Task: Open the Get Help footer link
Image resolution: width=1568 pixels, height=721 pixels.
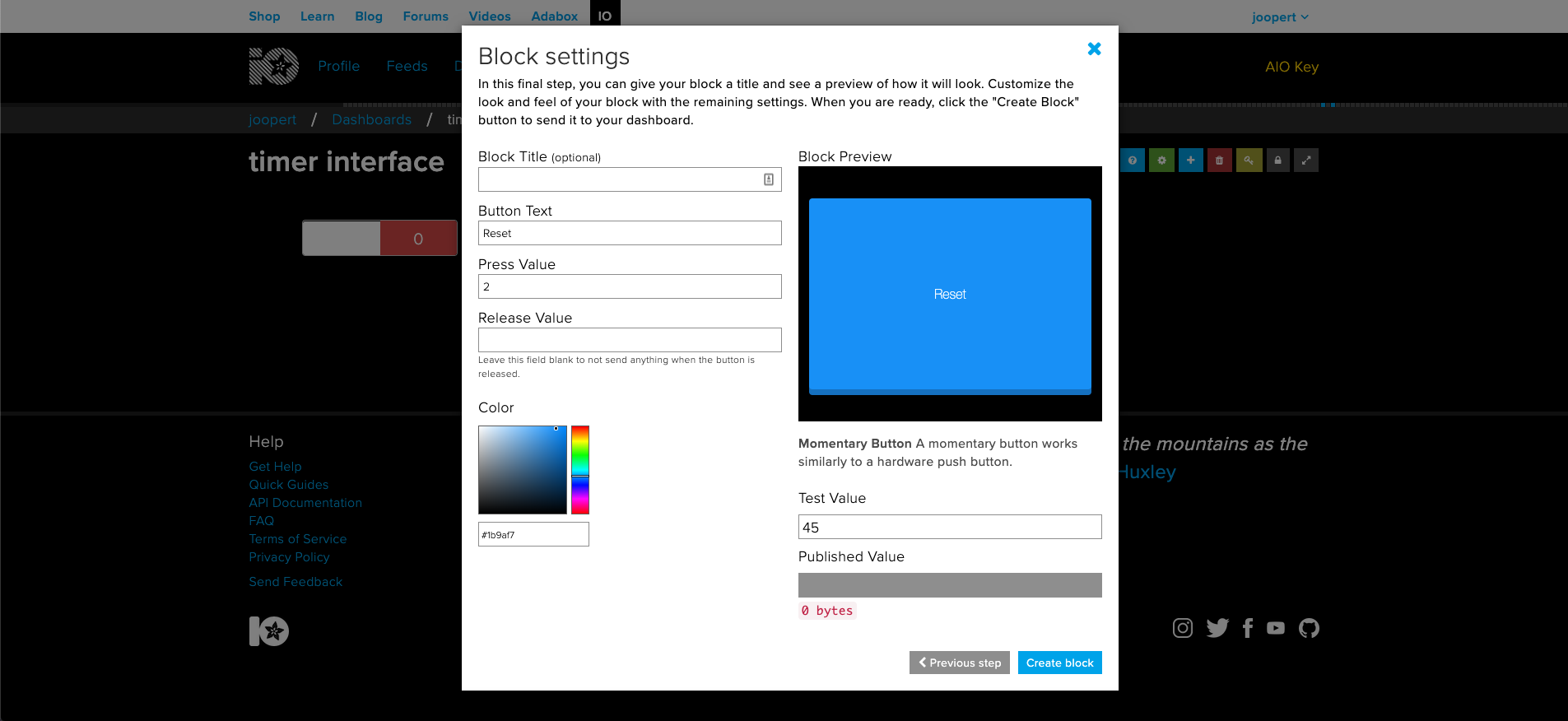Action: 275,467
